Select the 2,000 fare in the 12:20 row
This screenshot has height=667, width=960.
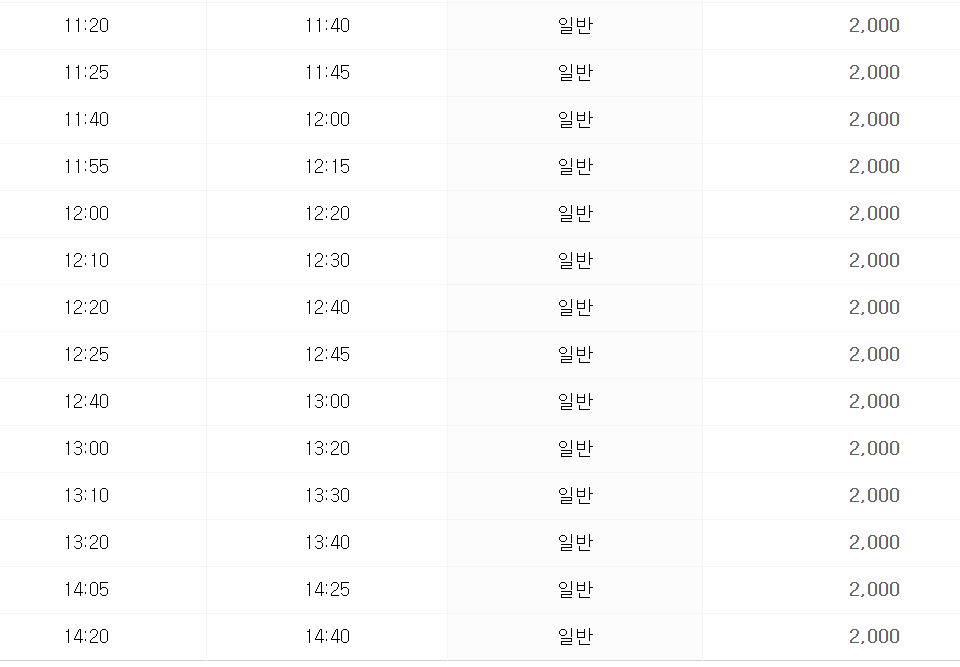pyautogui.click(x=874, y=307)
